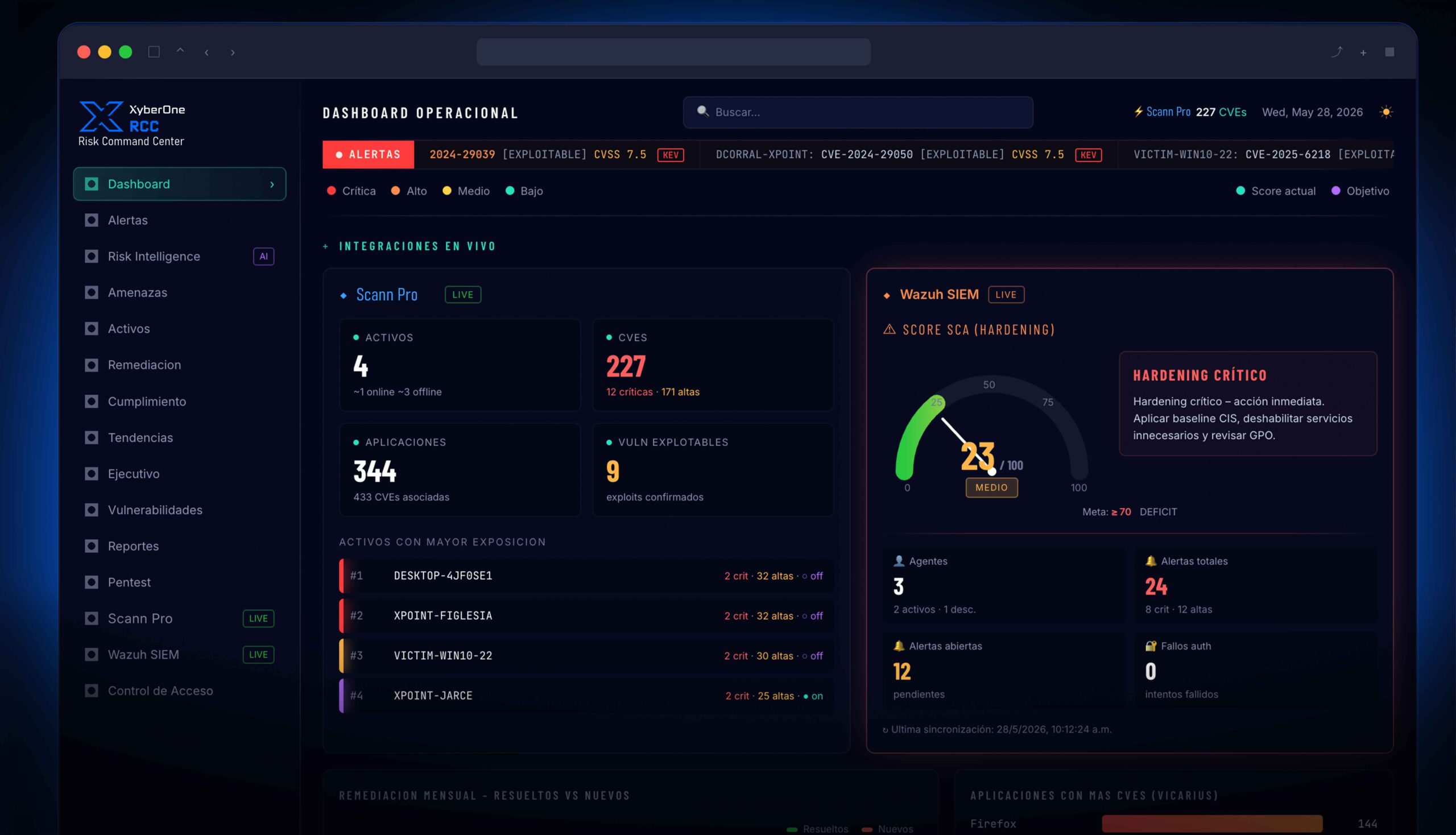Click the browser address bar

click(x=674, y=52)
